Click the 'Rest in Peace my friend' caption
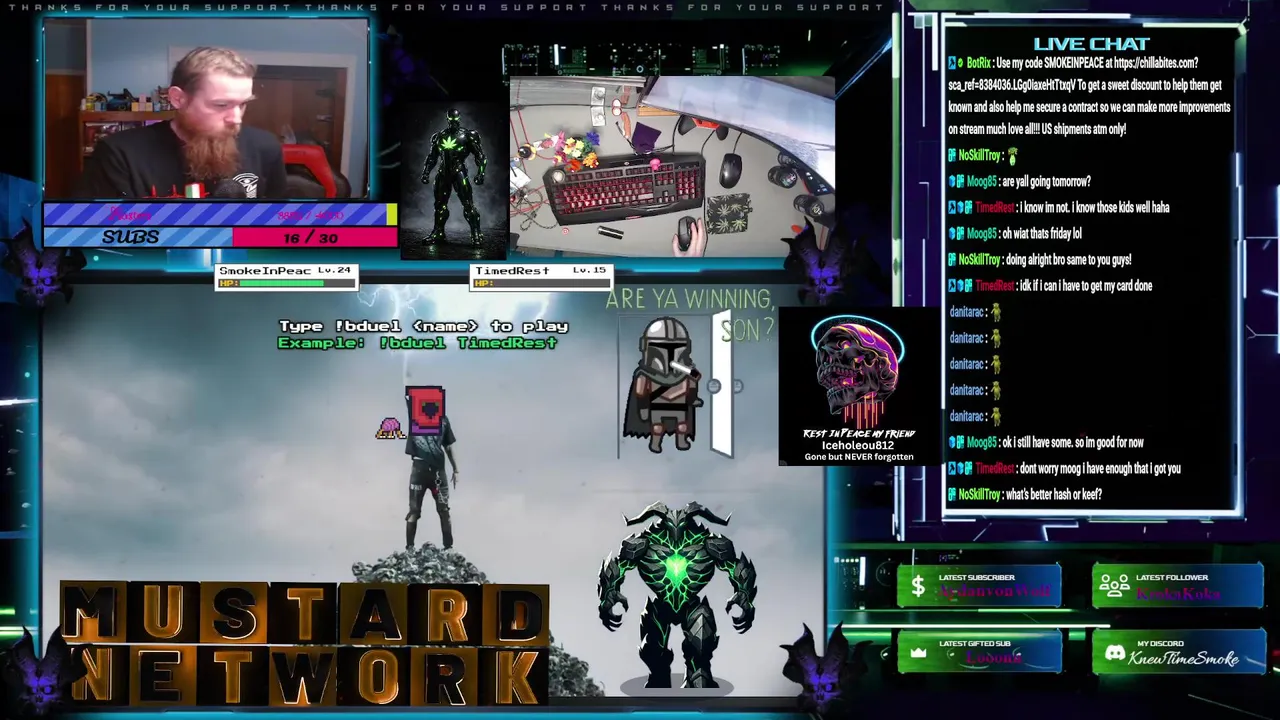Image resolution: width=1280 pixels, height=720 pixels. [x=859, y=433]
